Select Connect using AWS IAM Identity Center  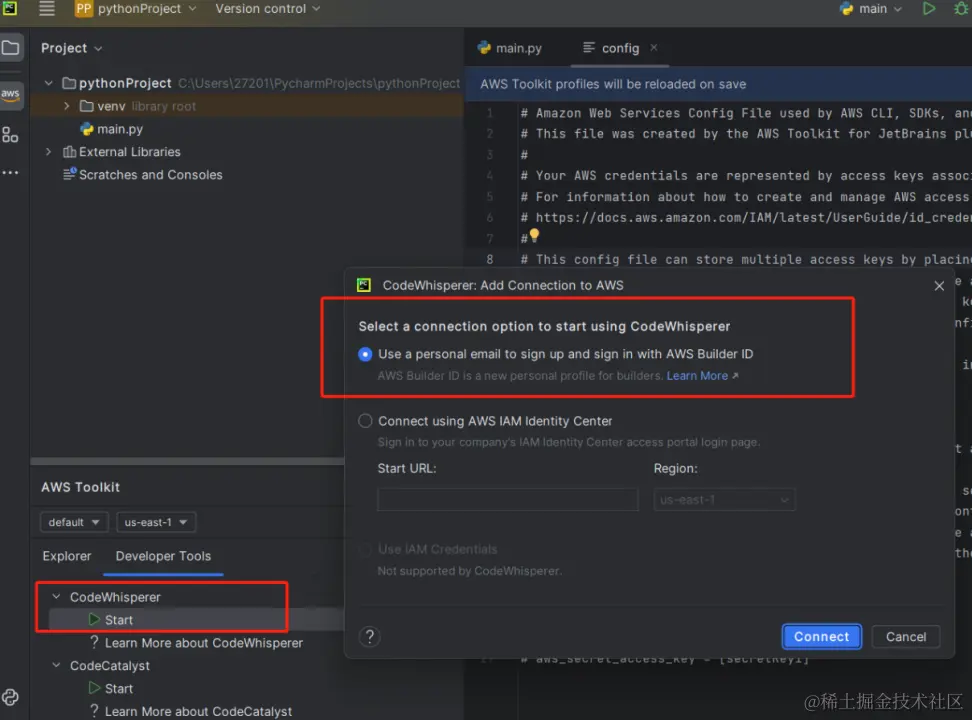pyautogui.click(x=365, y=420)
